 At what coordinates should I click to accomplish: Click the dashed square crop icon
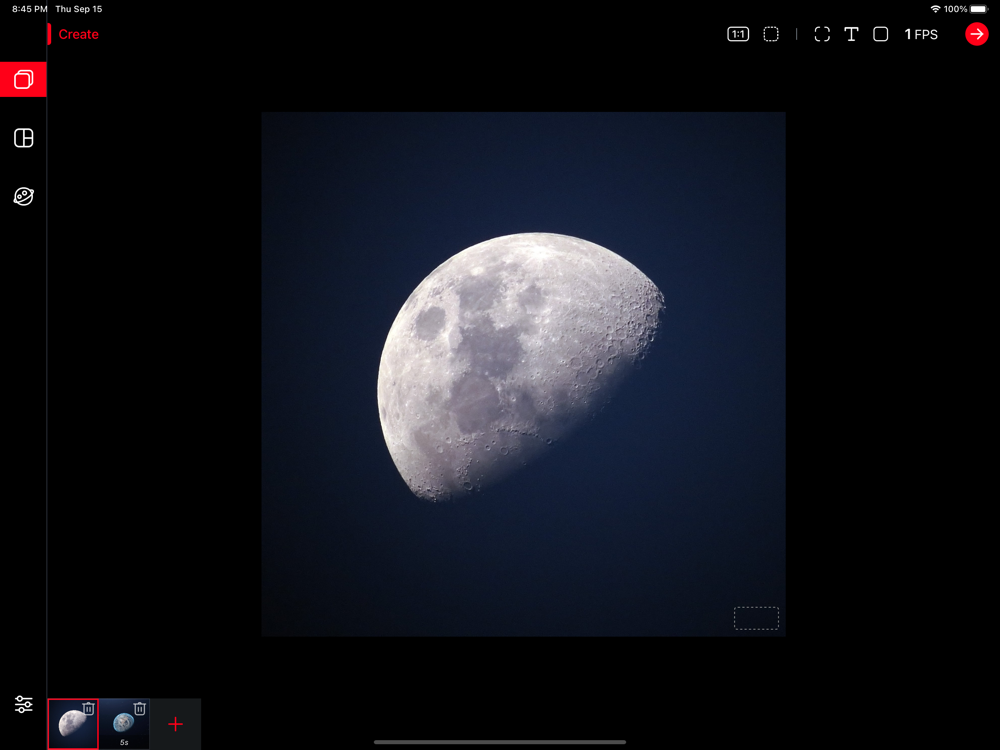pyautogui.click(x=771, y=34)
